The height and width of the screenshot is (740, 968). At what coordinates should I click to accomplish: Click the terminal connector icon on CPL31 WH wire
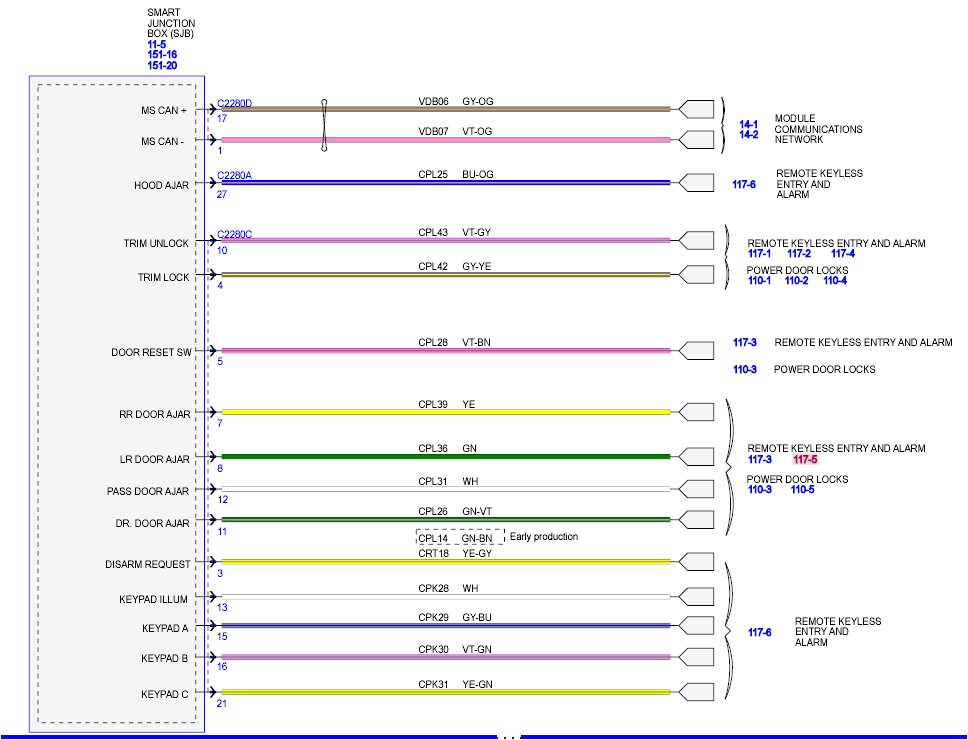(x=695, y=489)
